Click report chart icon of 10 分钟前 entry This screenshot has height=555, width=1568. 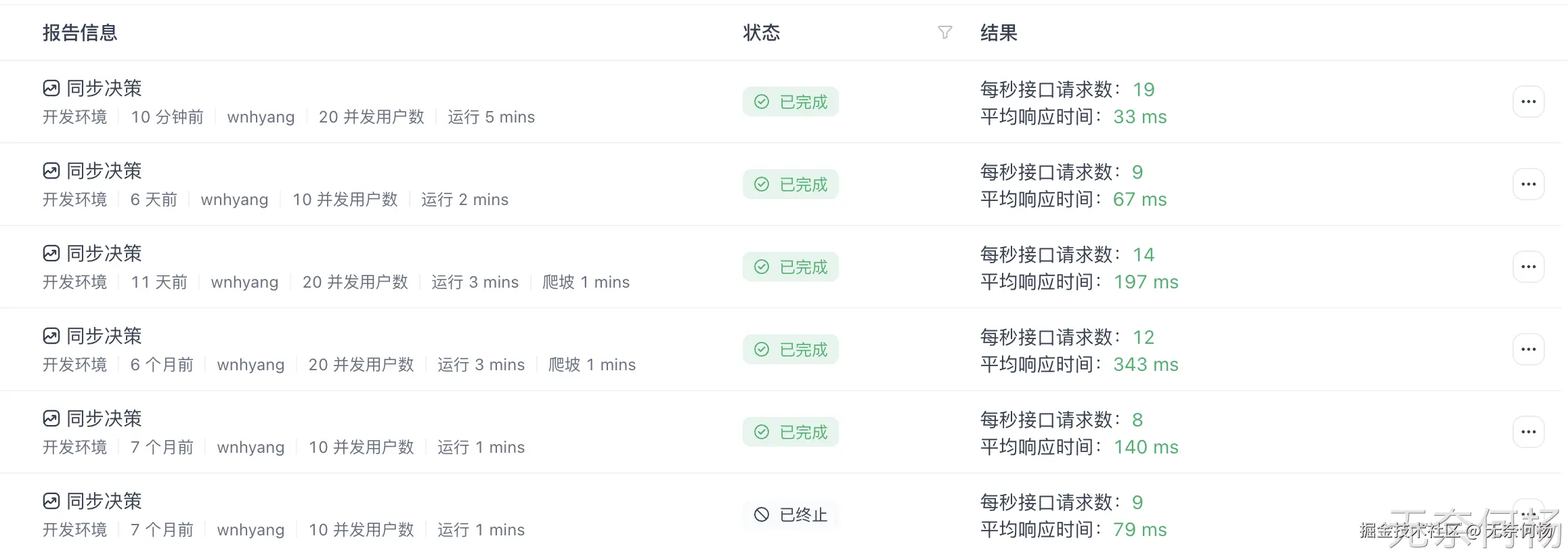pyautogui.click(x=51, y=88)
